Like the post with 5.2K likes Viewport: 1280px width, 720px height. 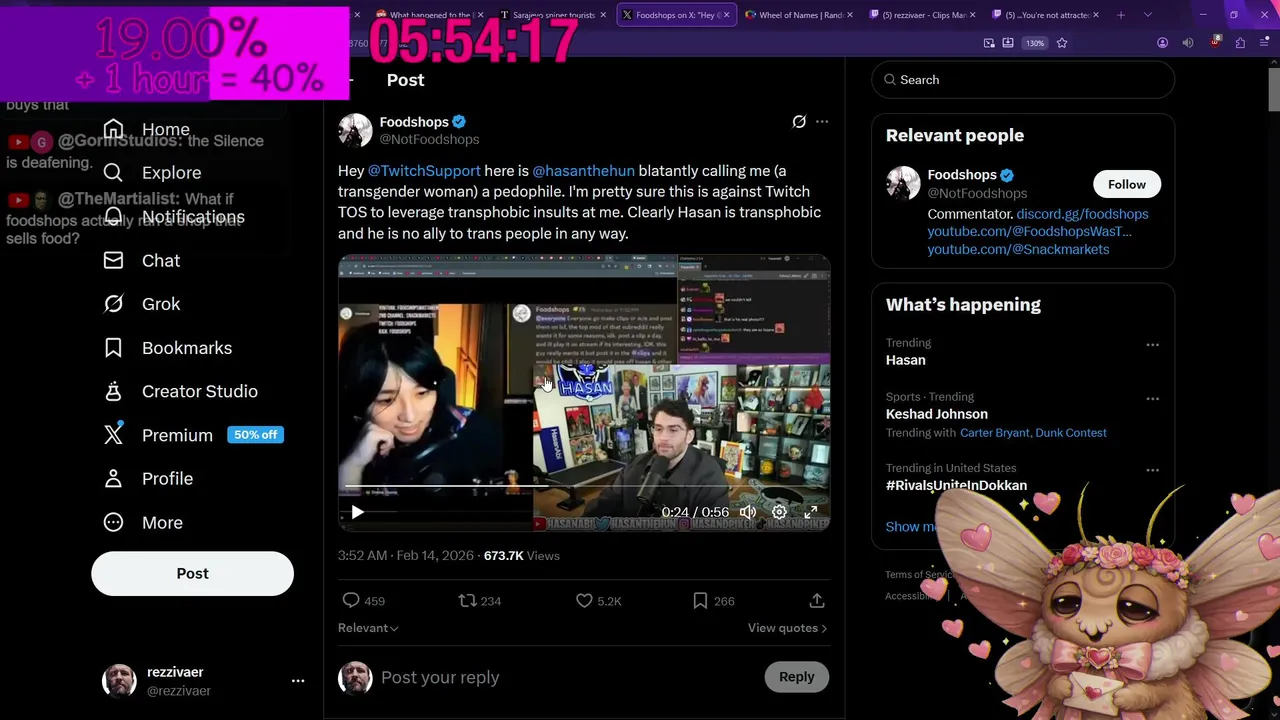[584, 601]
